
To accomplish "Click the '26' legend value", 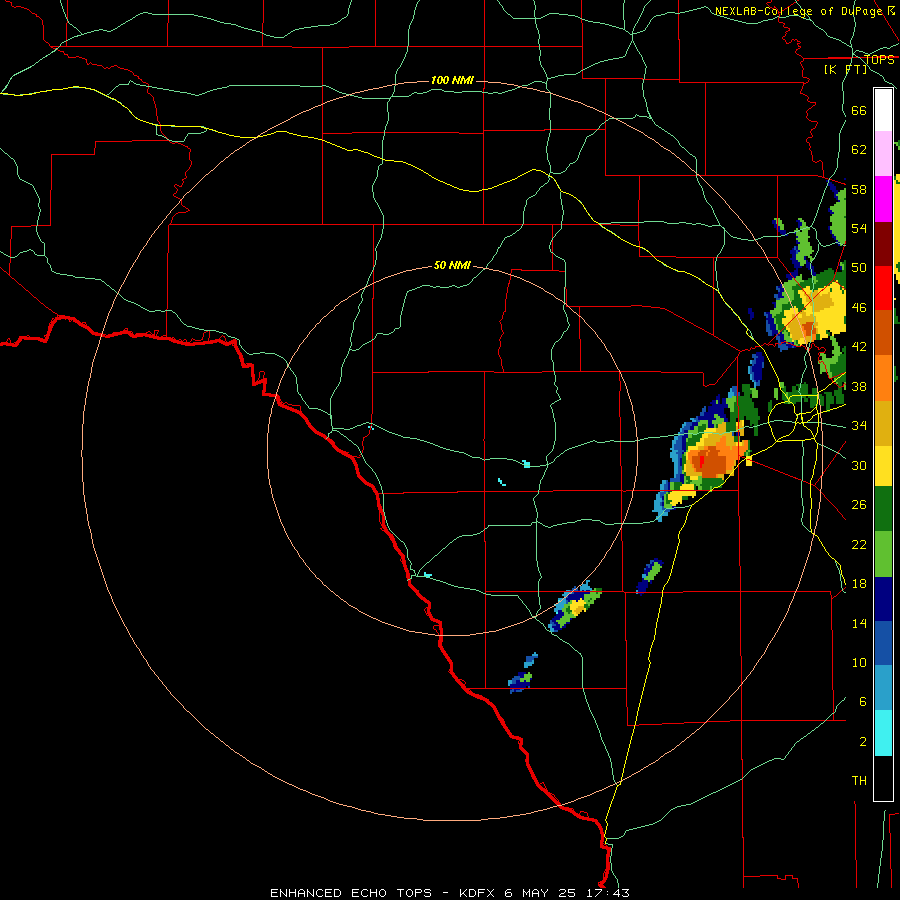I will click(859, 505).
